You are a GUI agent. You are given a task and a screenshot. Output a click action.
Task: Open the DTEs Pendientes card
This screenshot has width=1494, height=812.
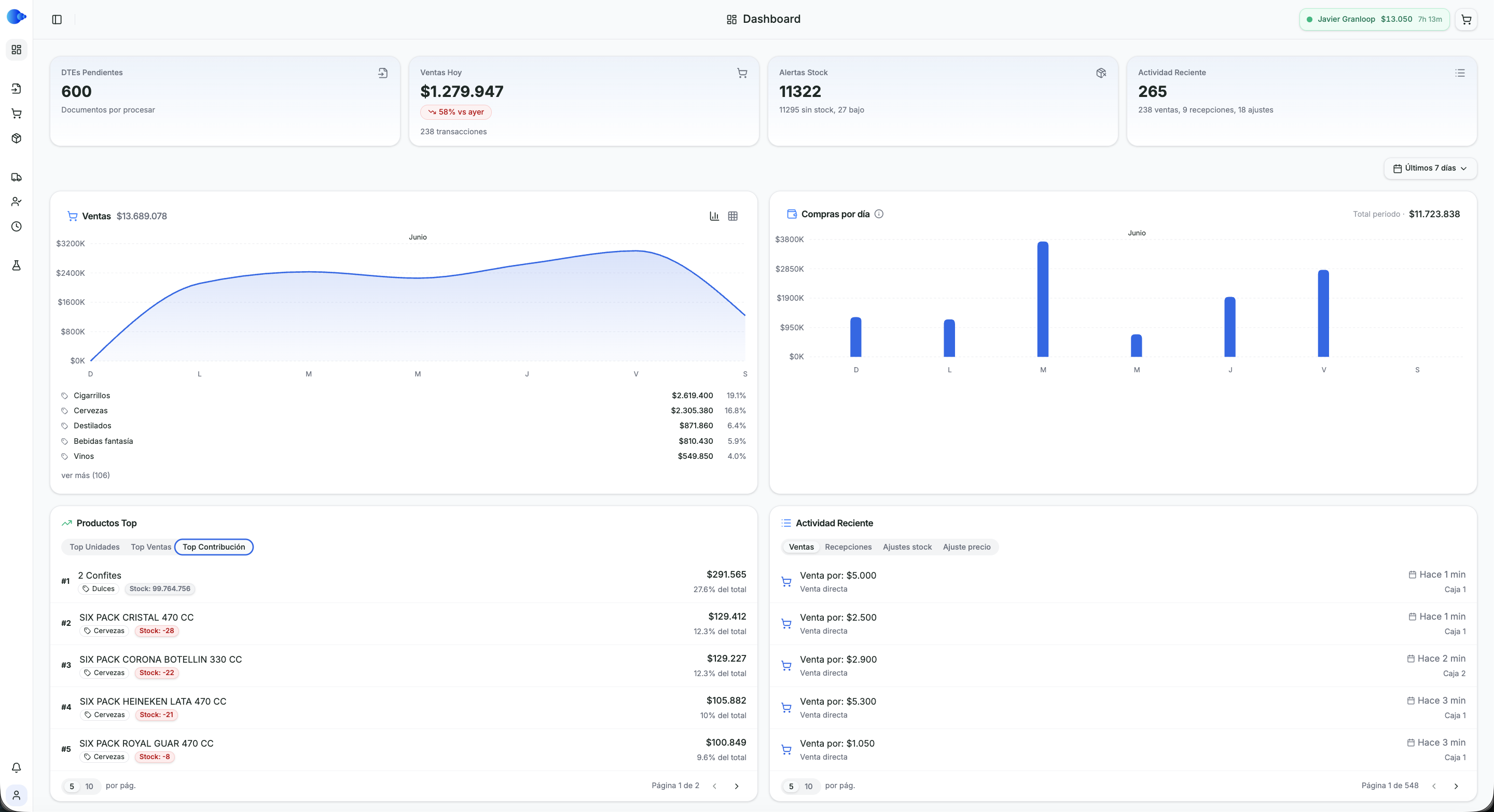(x=225, y=101)
